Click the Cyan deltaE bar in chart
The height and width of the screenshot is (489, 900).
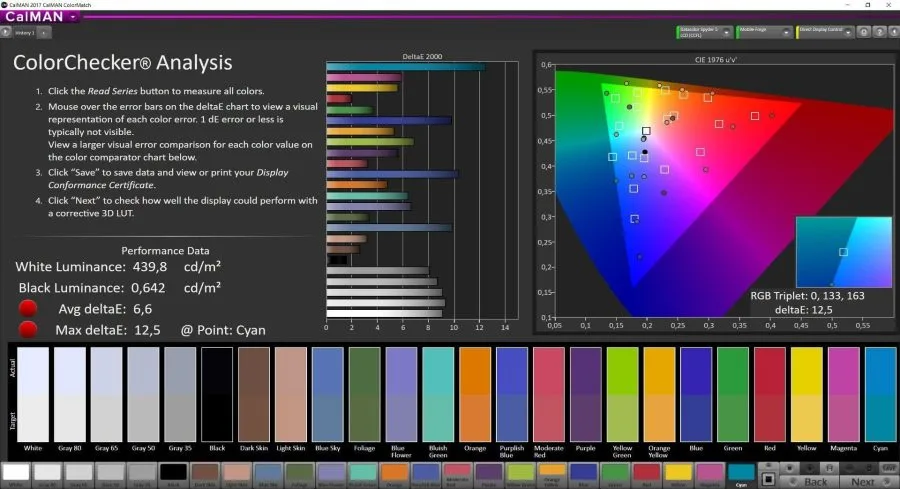pyautogui.click(x=406, y=67)
